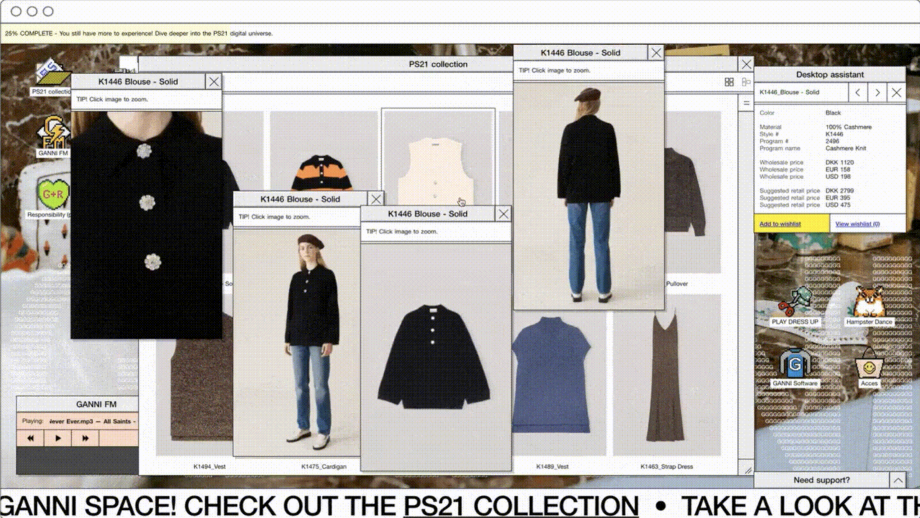The height and width of the screenshot is (518, 920).
Task: Click the DKK 1120 wholesale price
Action: (839, 162)
